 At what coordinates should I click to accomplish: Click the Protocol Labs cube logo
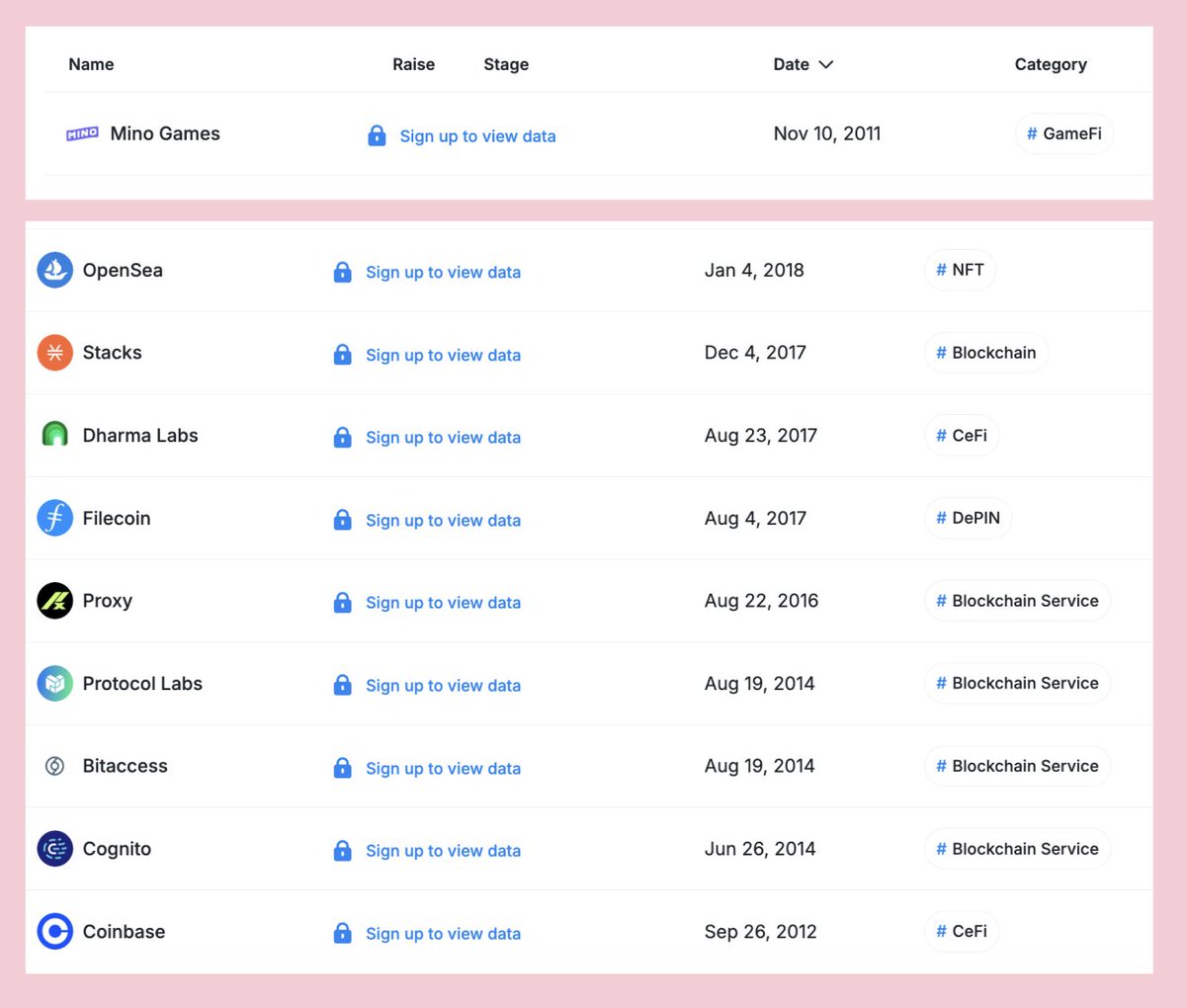tap(54, 684)
